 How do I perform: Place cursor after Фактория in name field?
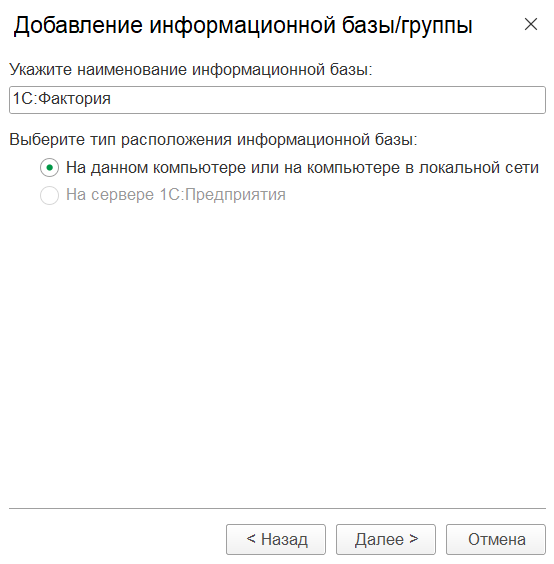(x=112, y=100)
